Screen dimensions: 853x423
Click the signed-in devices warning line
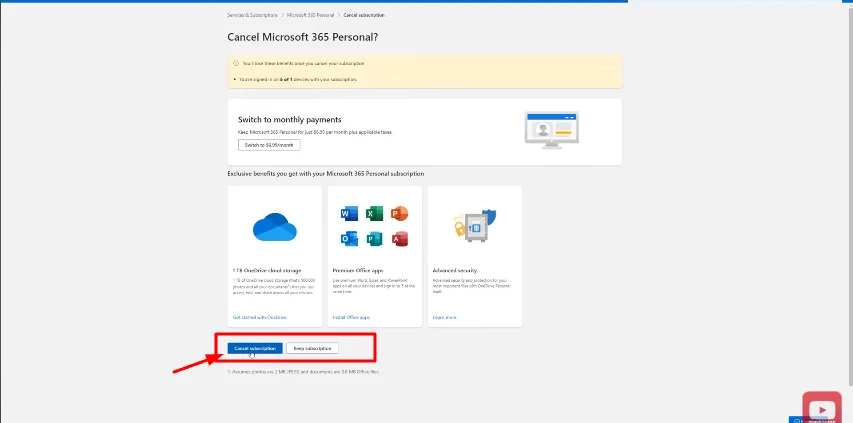click(x=298, y=79)
